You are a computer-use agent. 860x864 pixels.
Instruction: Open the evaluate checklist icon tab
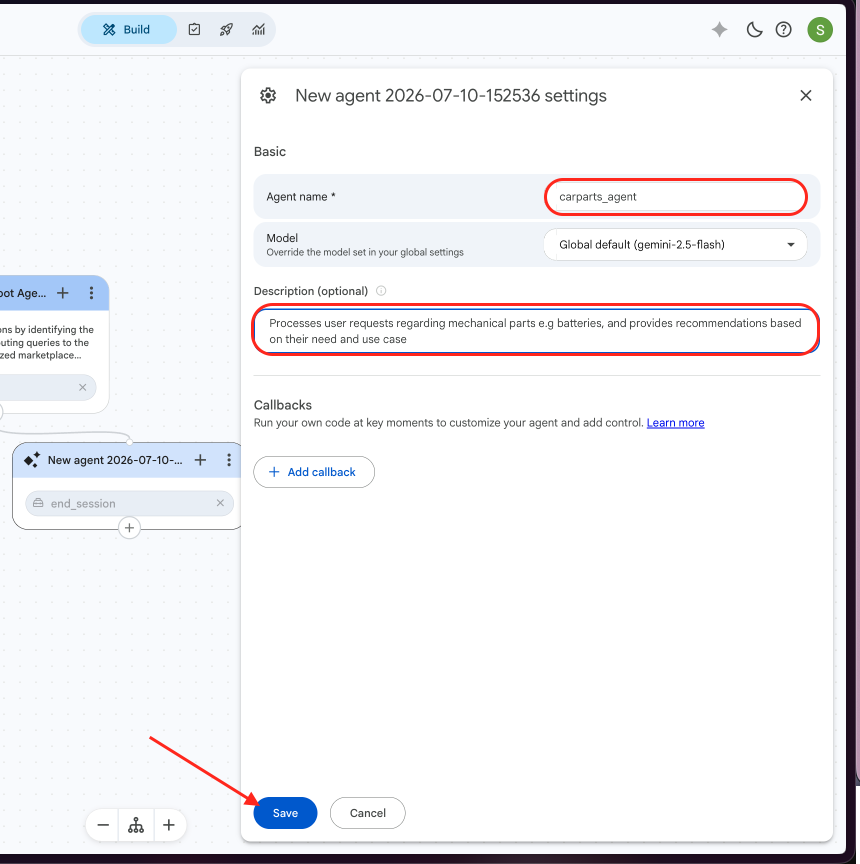pyautogui.click(x=194, y=30)
